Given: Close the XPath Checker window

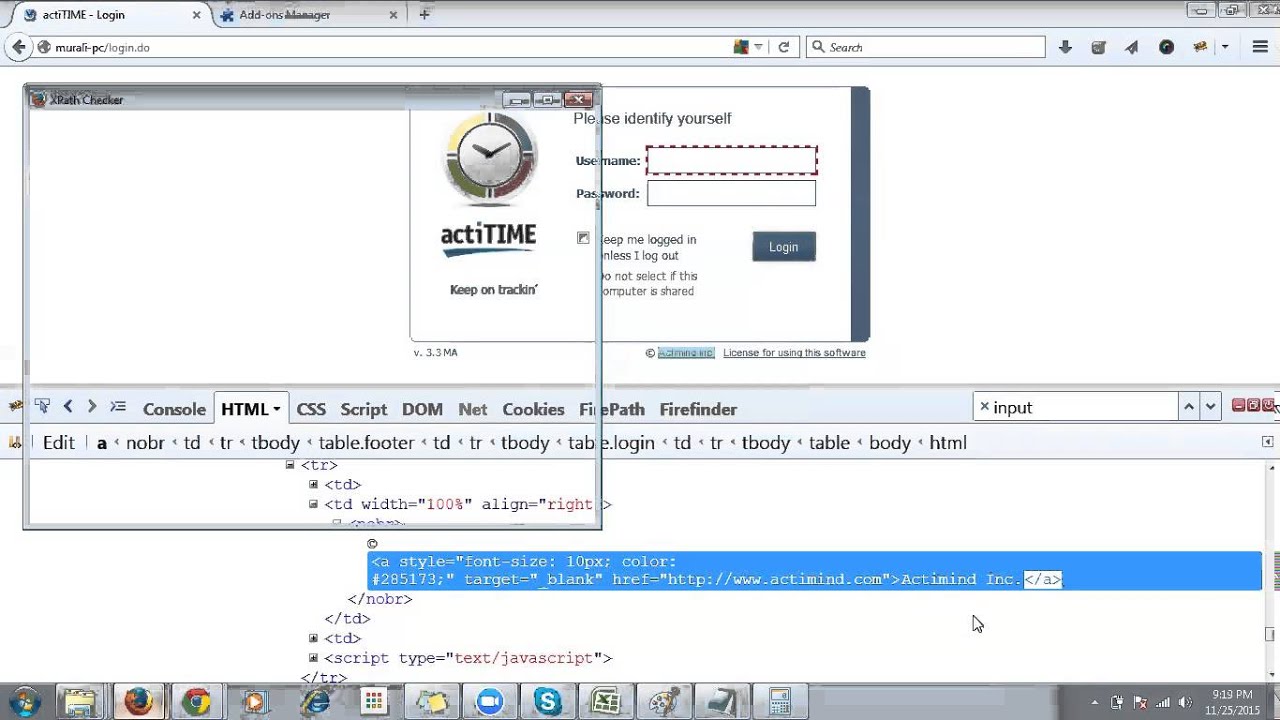Looking at the screenshot, I should (579, 99).
